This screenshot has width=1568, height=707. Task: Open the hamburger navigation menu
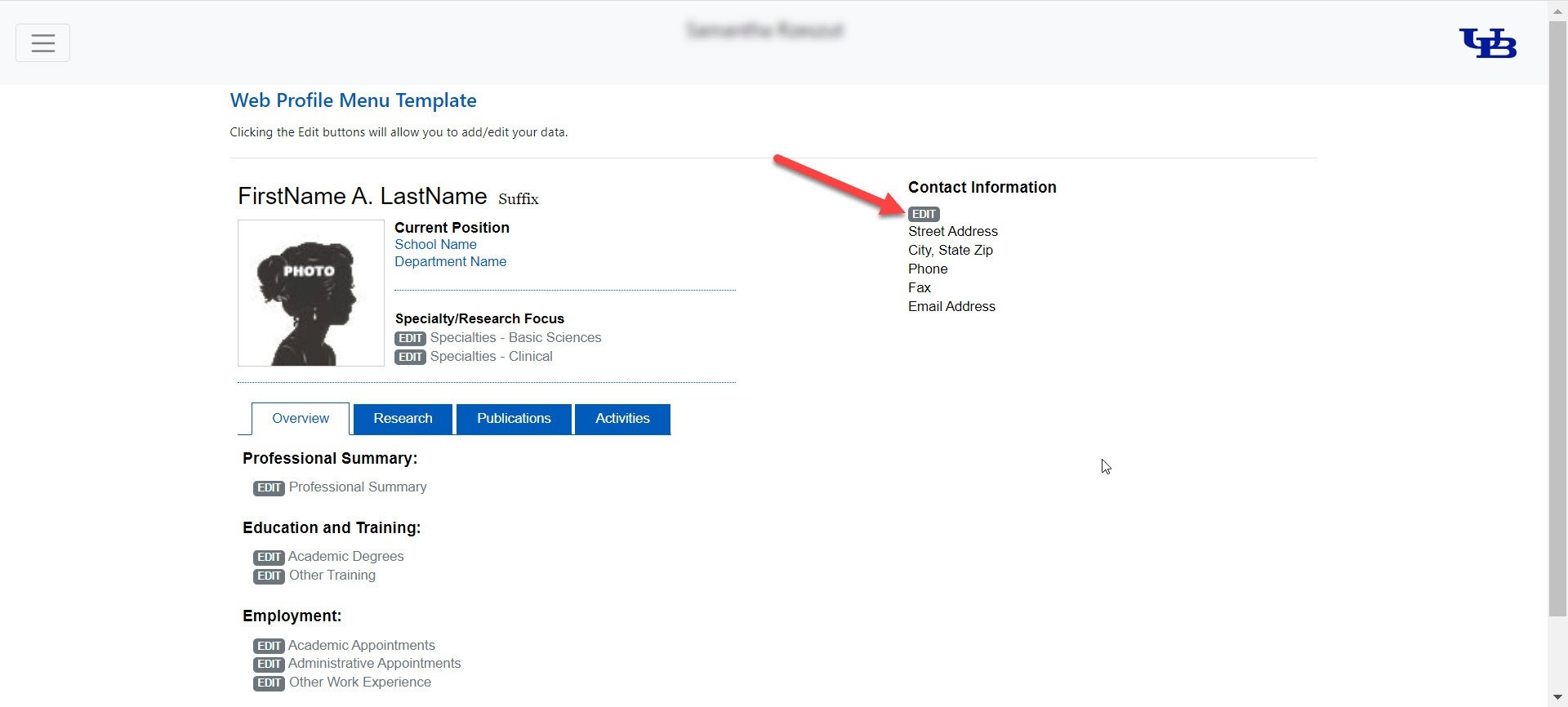42,43
